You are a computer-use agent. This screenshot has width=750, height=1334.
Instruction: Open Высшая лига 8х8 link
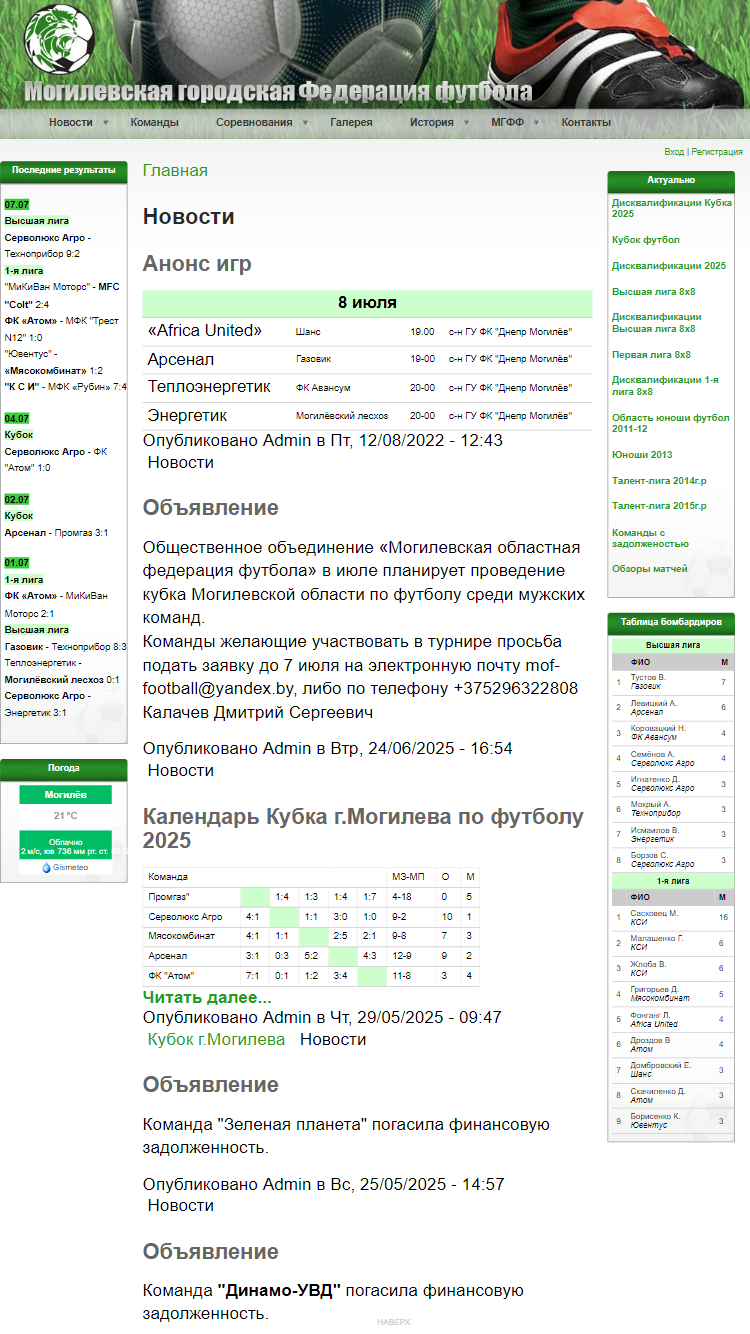(x=654, y=292)
